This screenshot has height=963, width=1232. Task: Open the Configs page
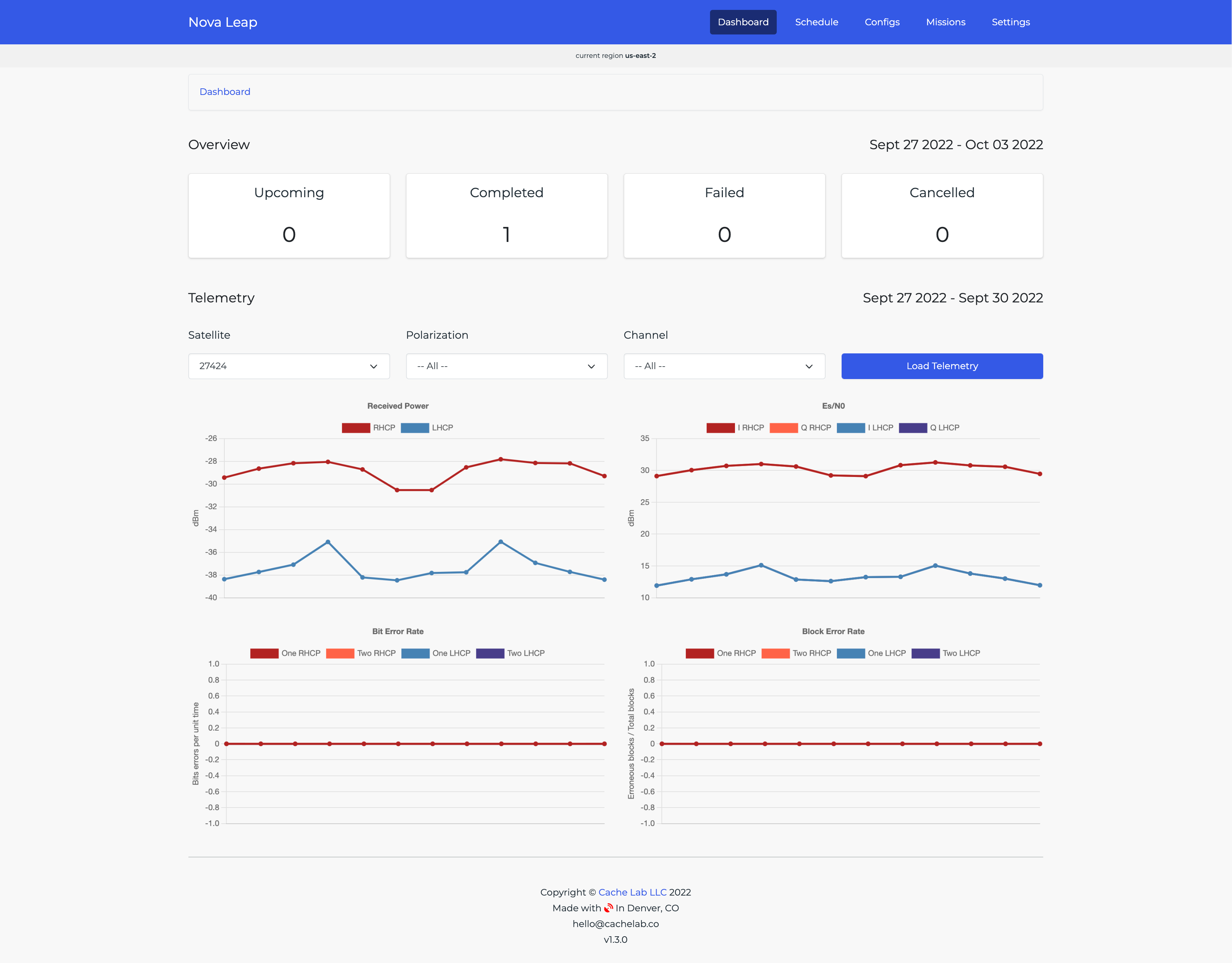pos(882,22)
